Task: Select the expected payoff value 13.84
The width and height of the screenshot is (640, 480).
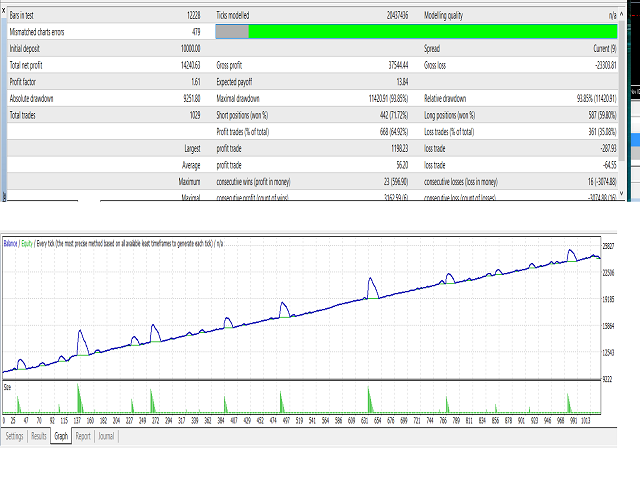Action: pyautogui.click(x=402, y=82)
